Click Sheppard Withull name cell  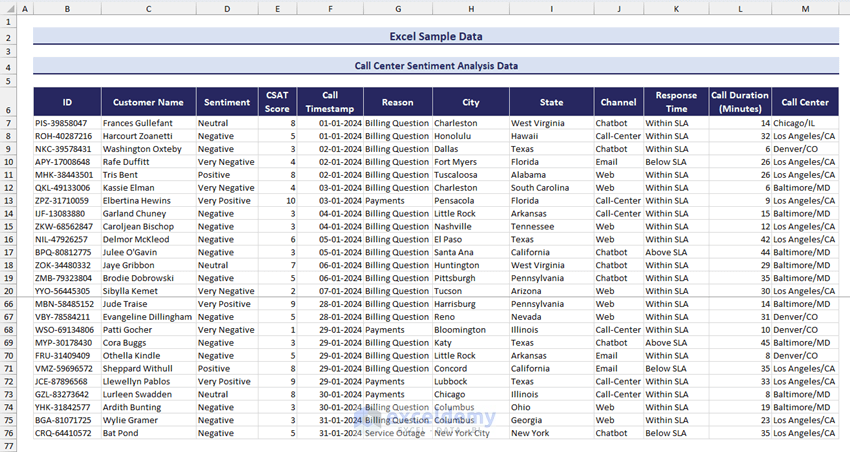pos(149,369)
